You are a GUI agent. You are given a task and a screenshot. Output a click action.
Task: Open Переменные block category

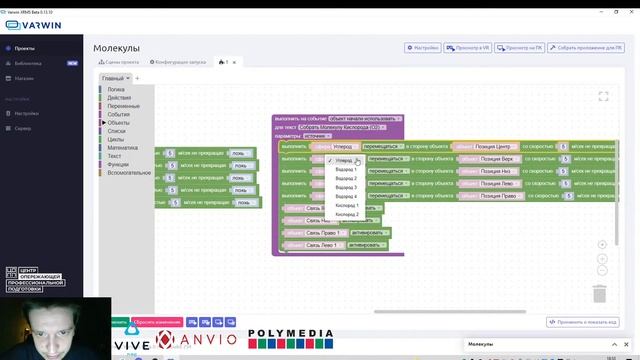[123, 106]
